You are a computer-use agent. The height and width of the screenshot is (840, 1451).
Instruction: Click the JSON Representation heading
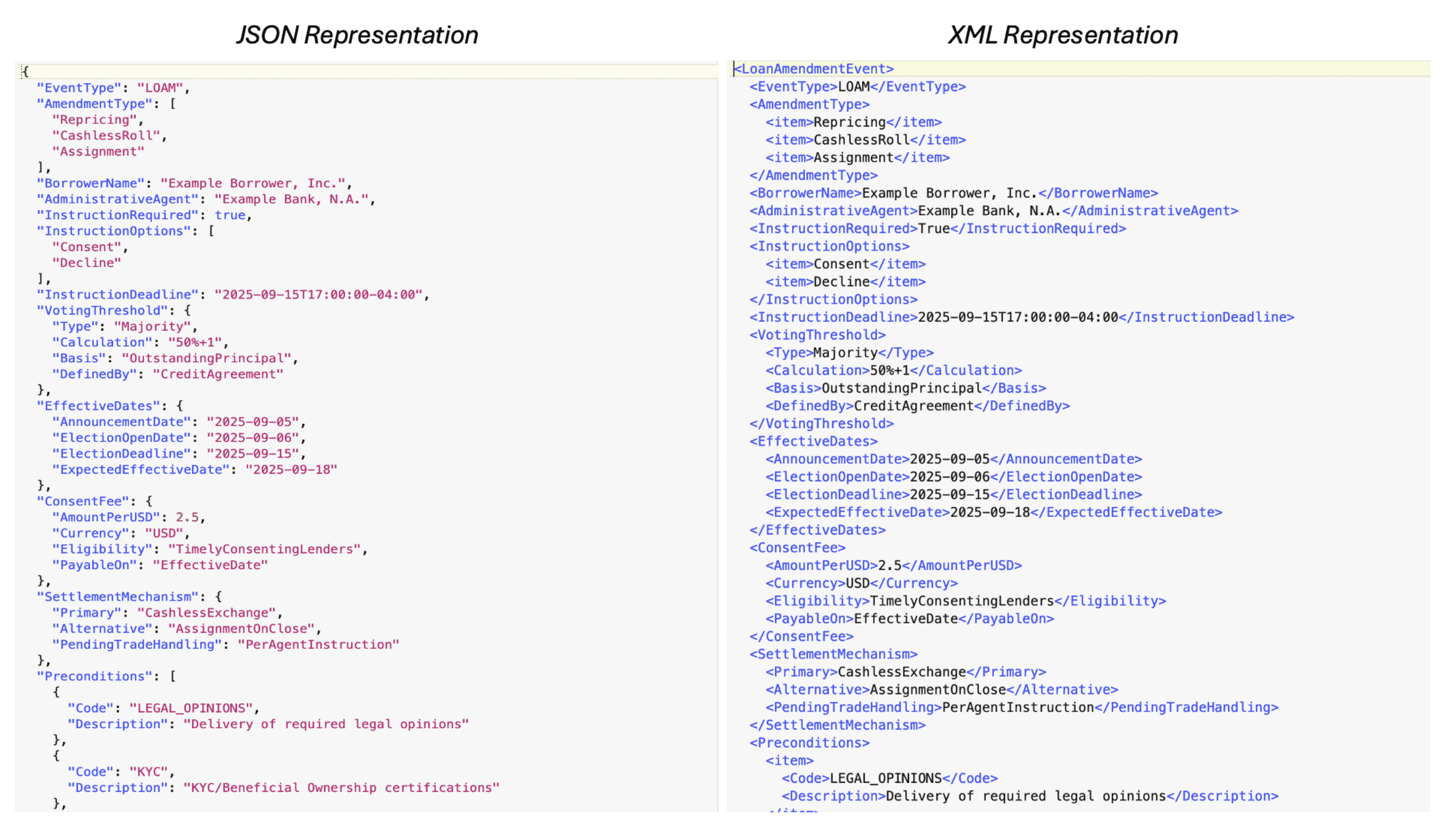pyautogui.click(x=357, y=35)
